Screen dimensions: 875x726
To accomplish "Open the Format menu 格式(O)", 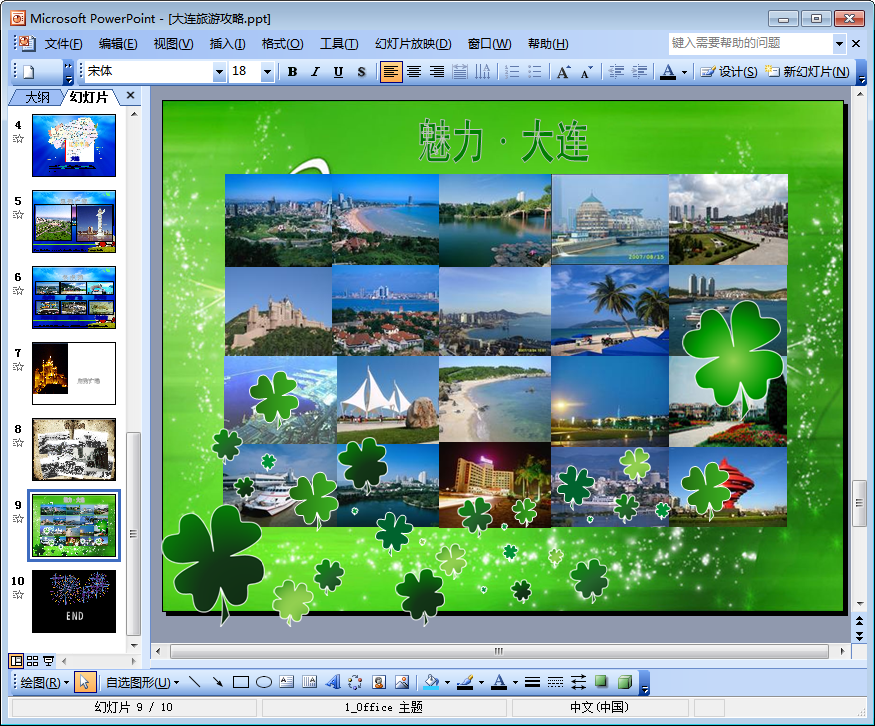I will (282, 44).
